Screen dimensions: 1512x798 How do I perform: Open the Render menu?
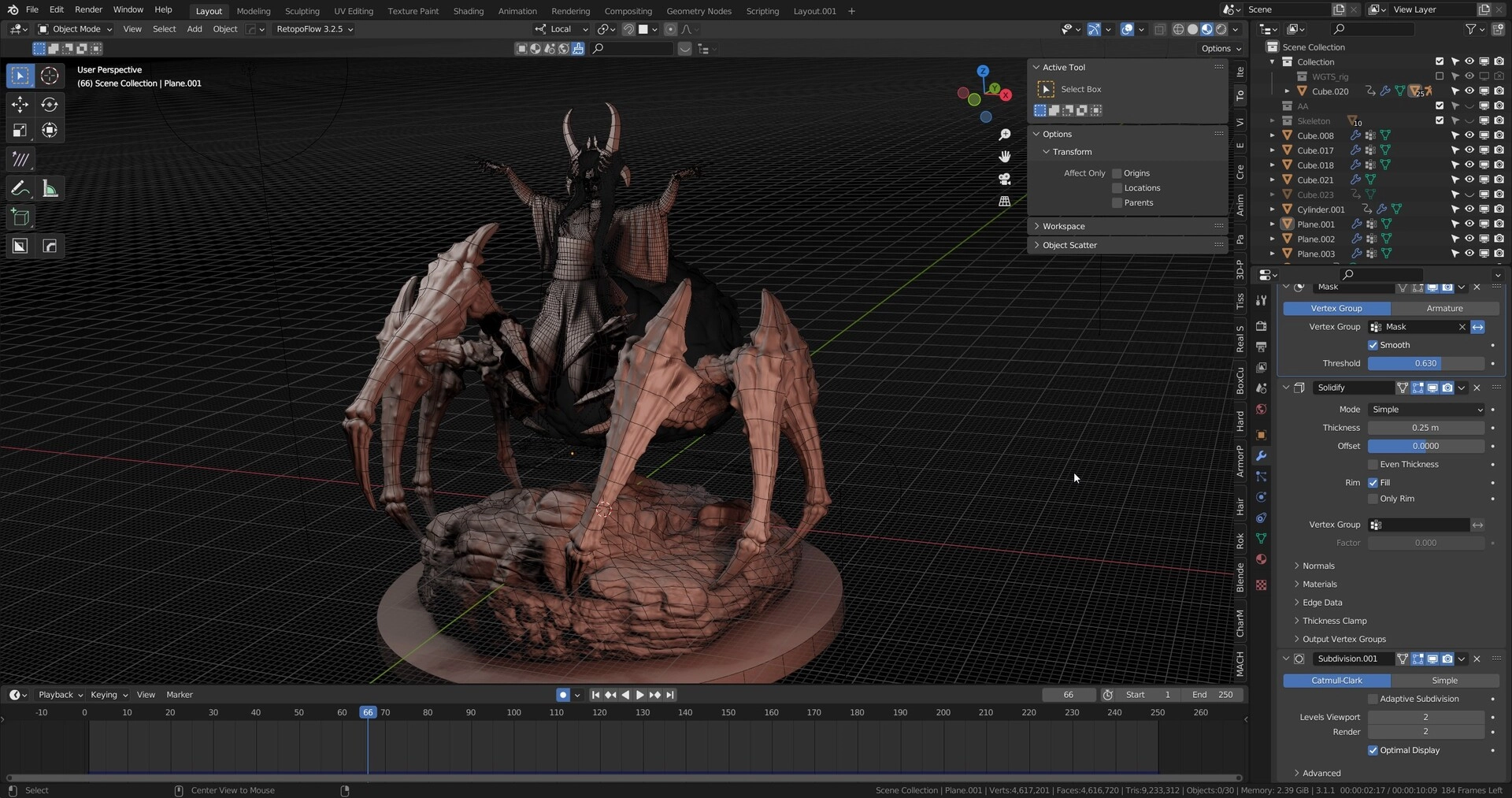pos(88,9)
